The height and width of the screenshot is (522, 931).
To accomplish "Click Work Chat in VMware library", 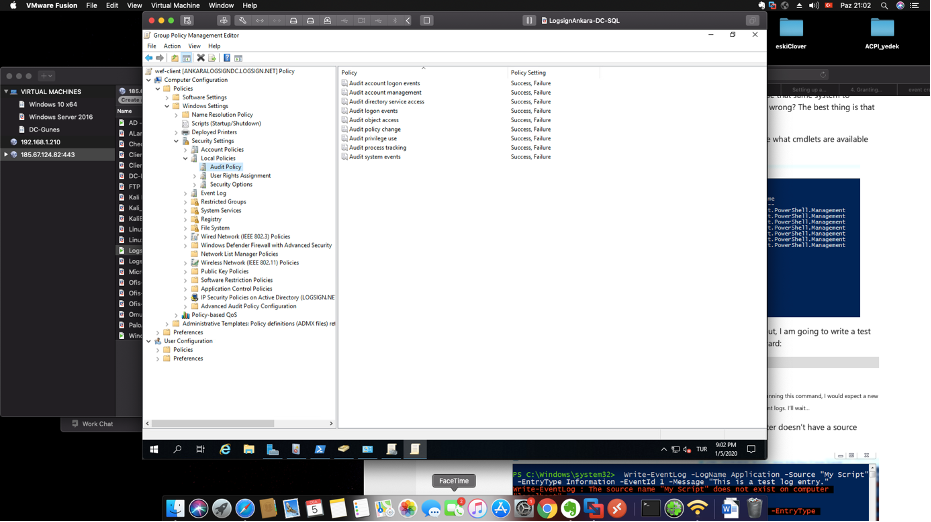I will (x=92, y=424).
